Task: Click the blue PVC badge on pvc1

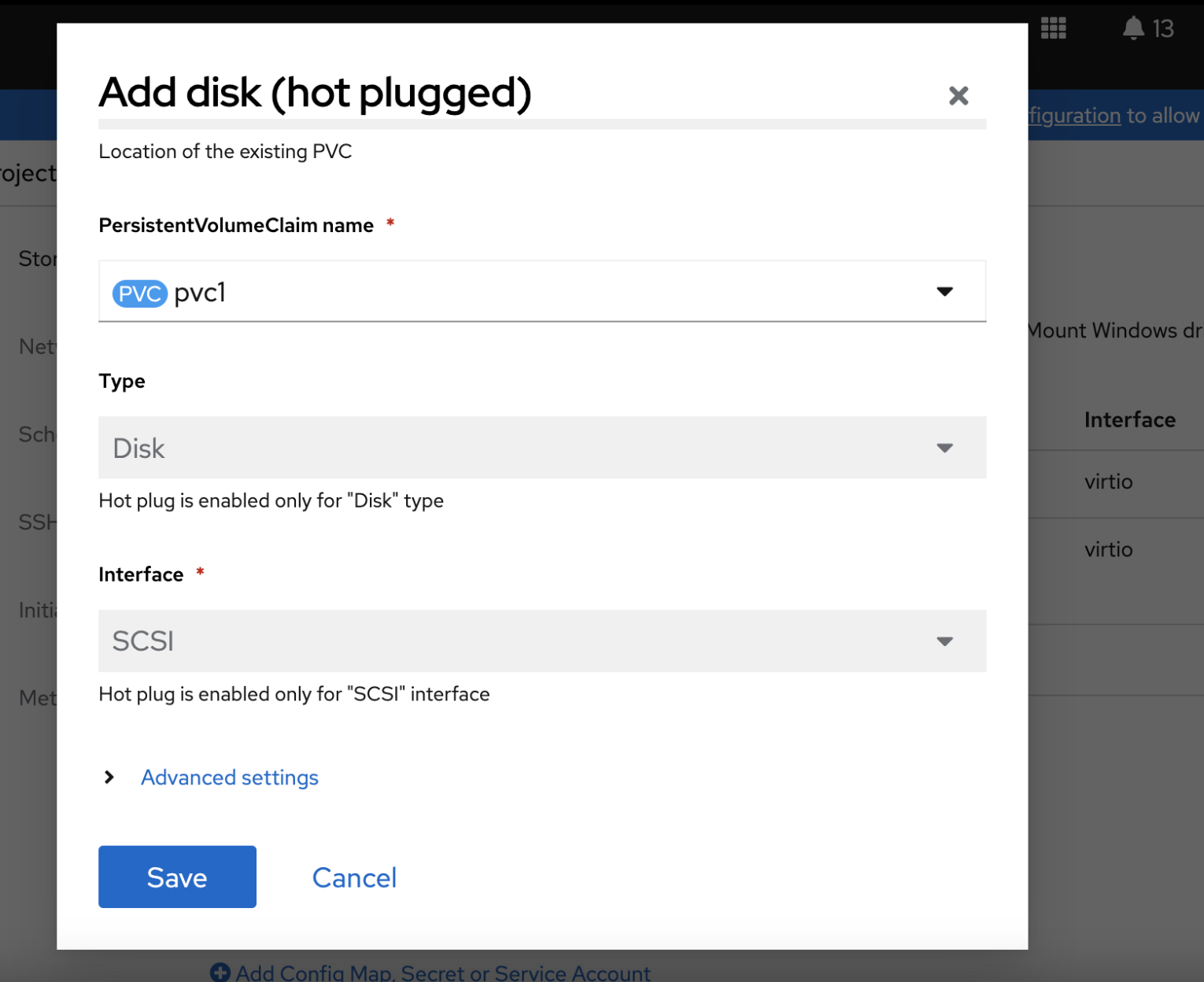Action: point(140,293)
